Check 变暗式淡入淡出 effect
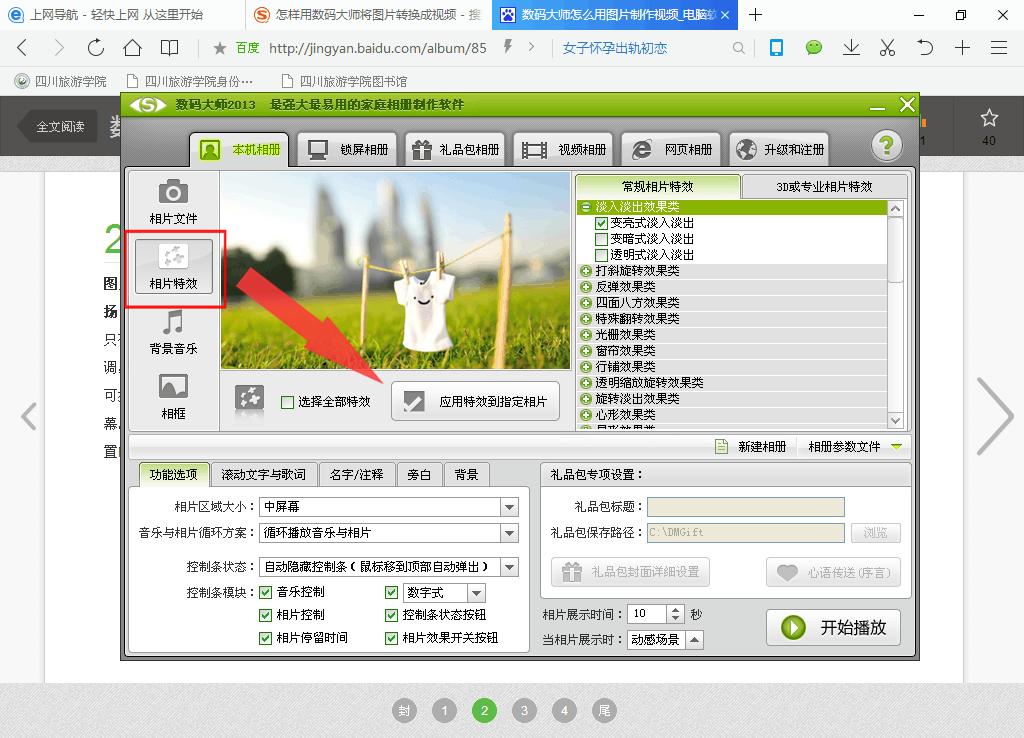1024x738 pixels. (601, 239)
